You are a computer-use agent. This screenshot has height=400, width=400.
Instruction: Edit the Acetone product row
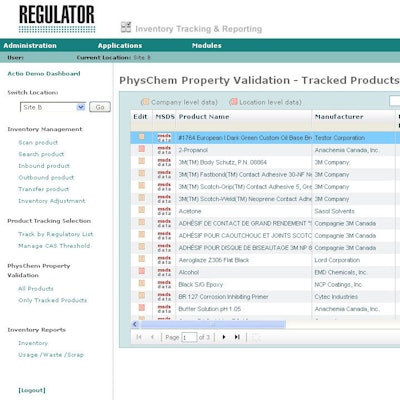click(142, 210)
